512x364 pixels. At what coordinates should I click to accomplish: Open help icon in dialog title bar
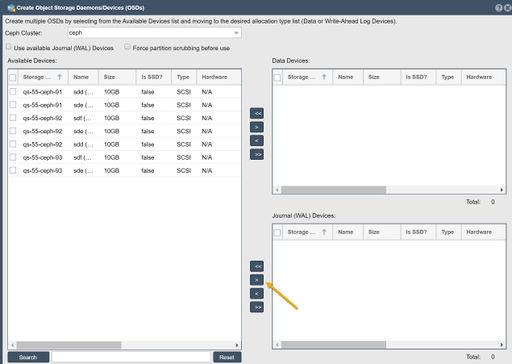tap(499, 8)
